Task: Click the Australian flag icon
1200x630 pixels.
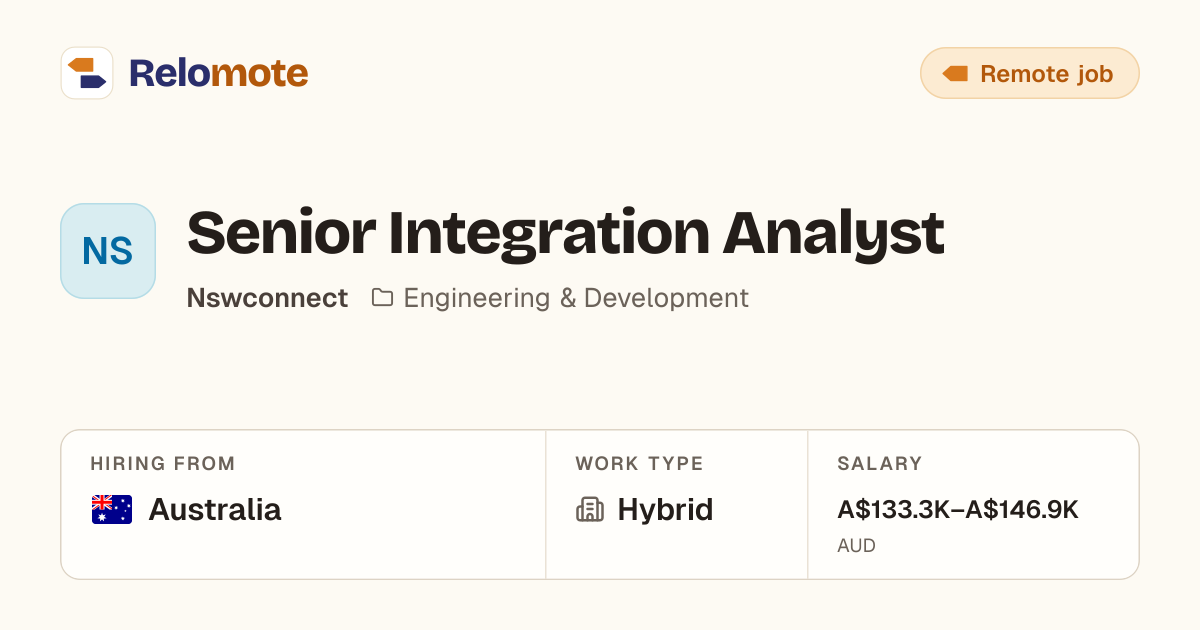Action: 112,510
